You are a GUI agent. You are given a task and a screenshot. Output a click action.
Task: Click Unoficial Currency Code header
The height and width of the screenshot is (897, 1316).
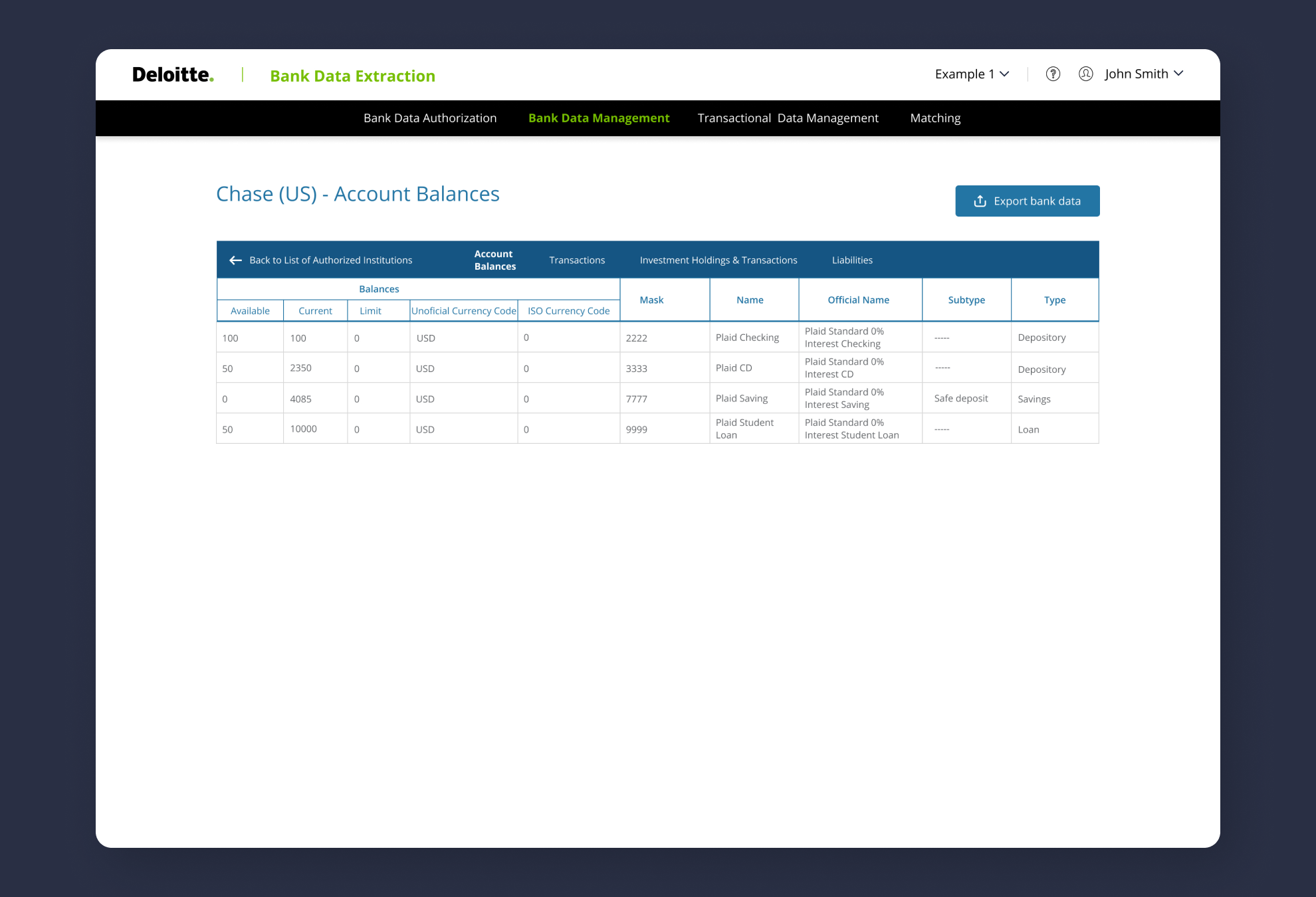point(464,311)
